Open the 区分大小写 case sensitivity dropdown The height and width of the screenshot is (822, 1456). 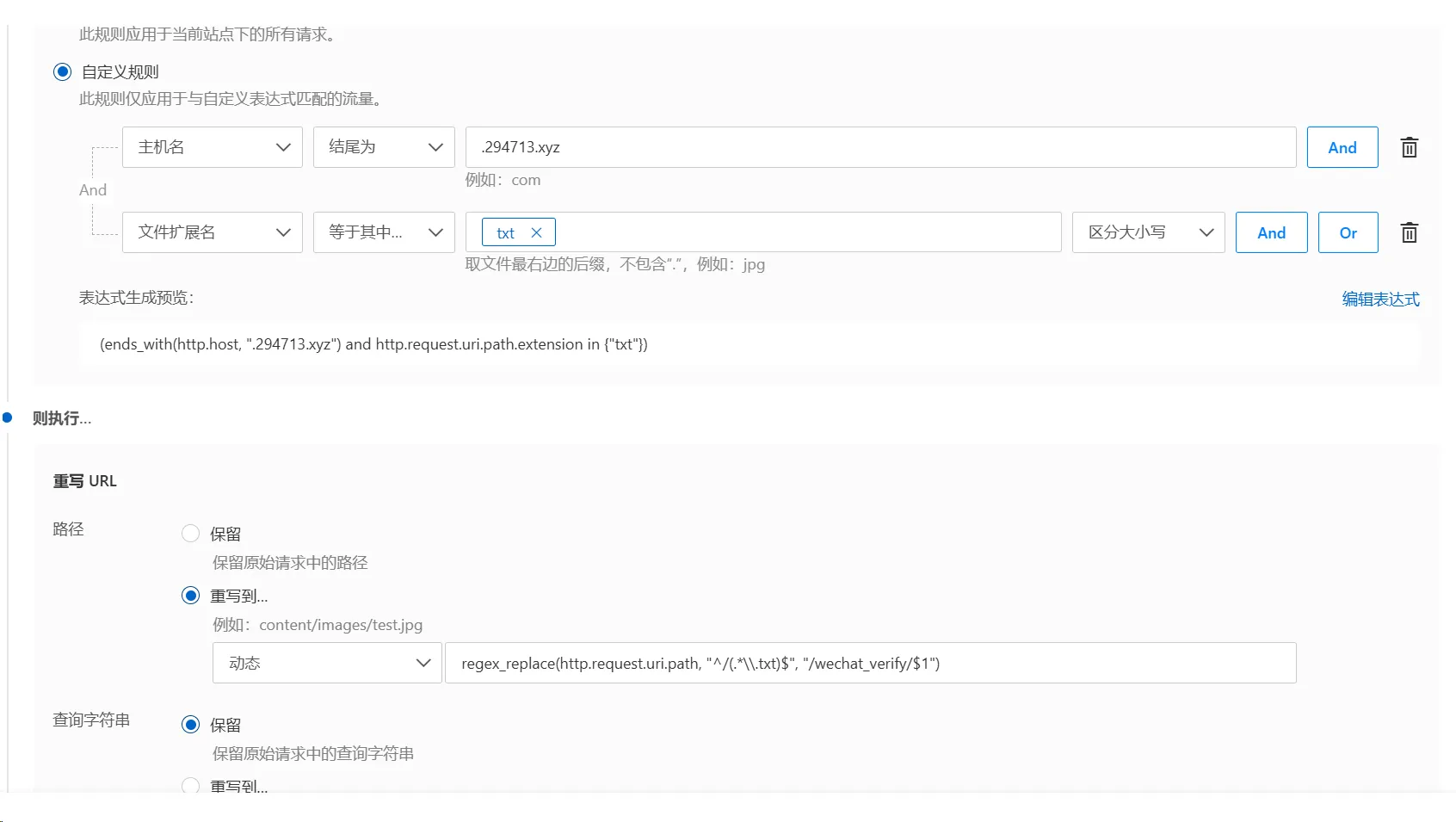point(1148,232)
